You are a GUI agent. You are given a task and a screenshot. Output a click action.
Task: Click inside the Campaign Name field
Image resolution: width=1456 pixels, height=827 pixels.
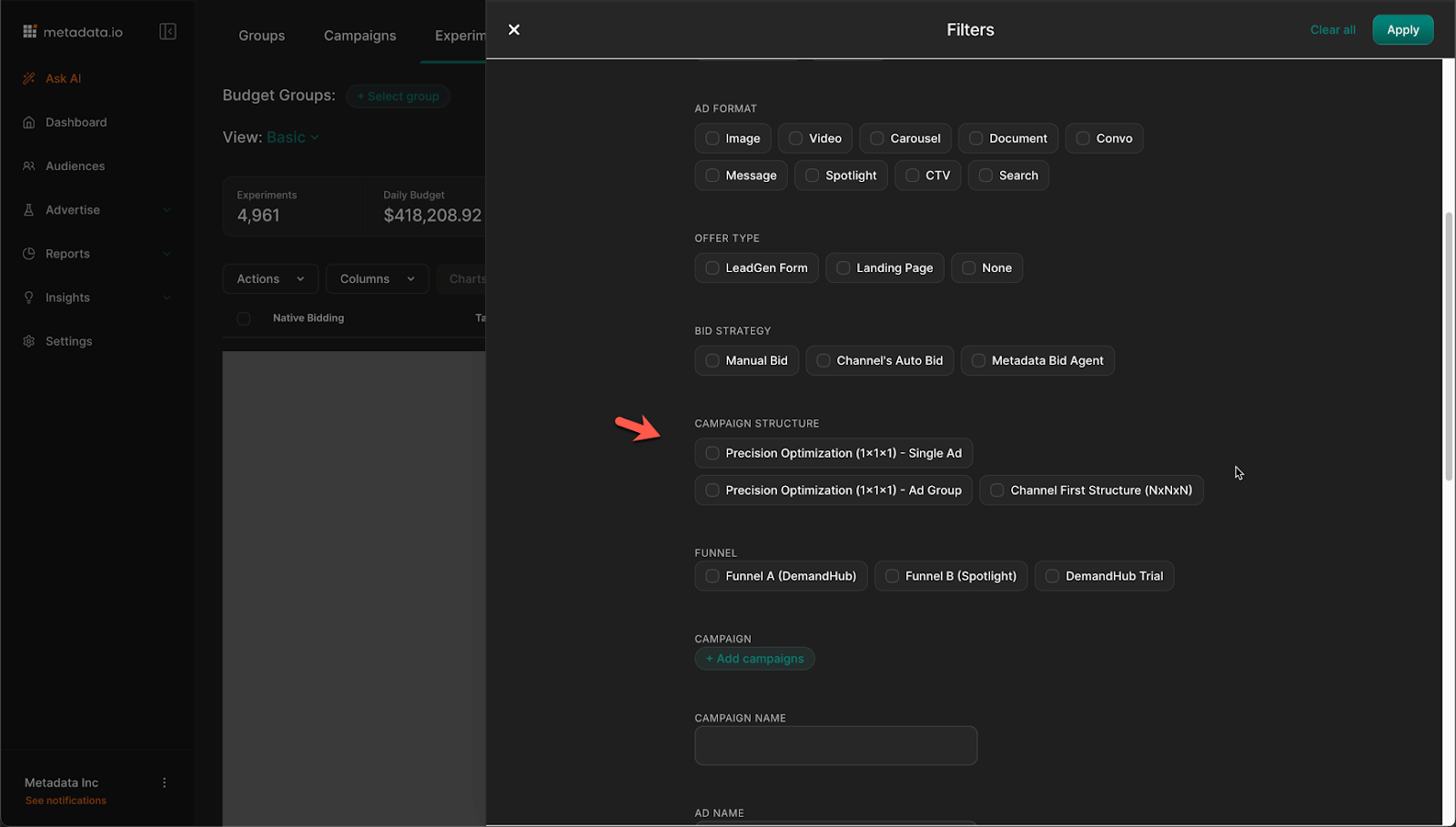[835, 745]
